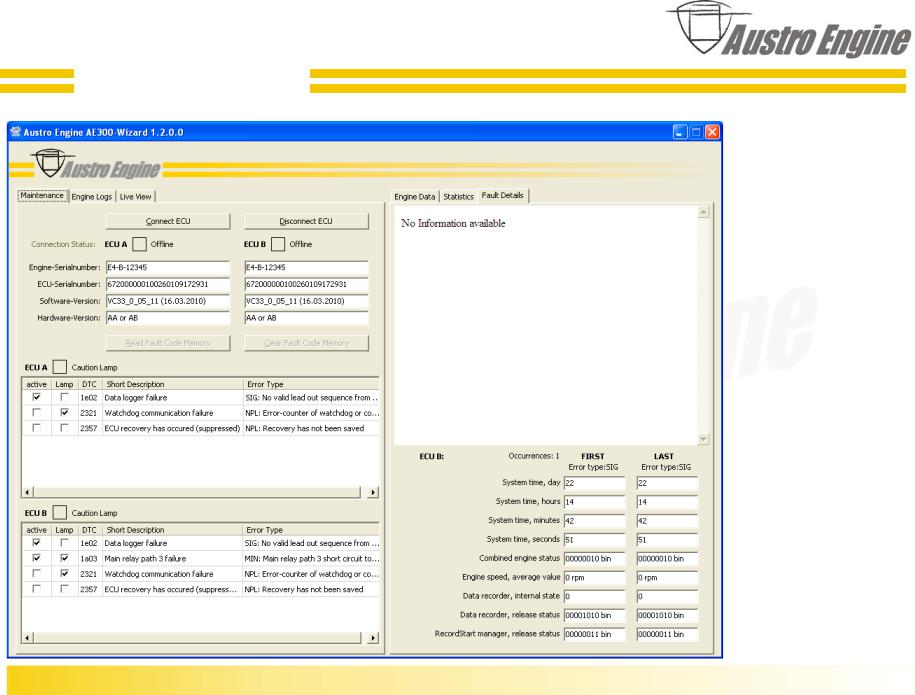
Task: Switch to the Maintenance tab
Action: [x=42, y=196]
